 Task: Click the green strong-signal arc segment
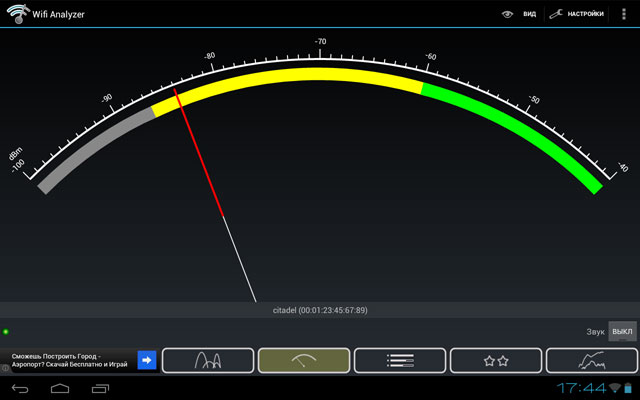(x=518, y=129)
